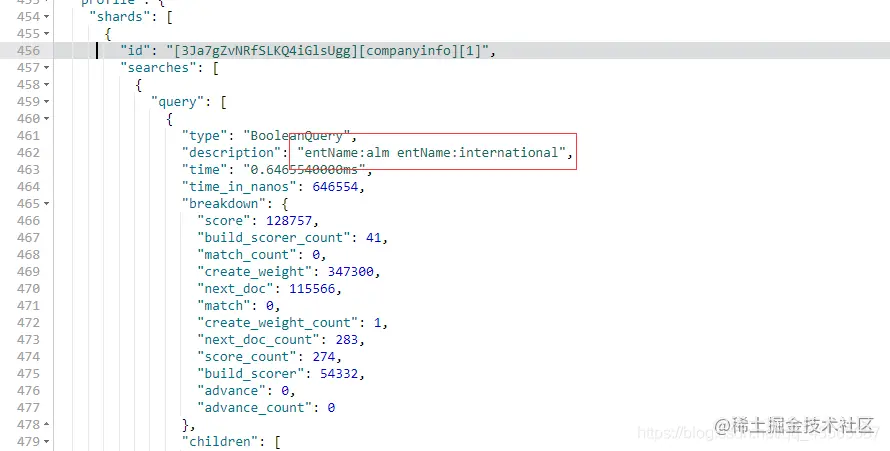Image resolution: width=890 pixels, height=451 pixels.
Task: Click the time_in_nanos value 646554
Action: point(335,187)
